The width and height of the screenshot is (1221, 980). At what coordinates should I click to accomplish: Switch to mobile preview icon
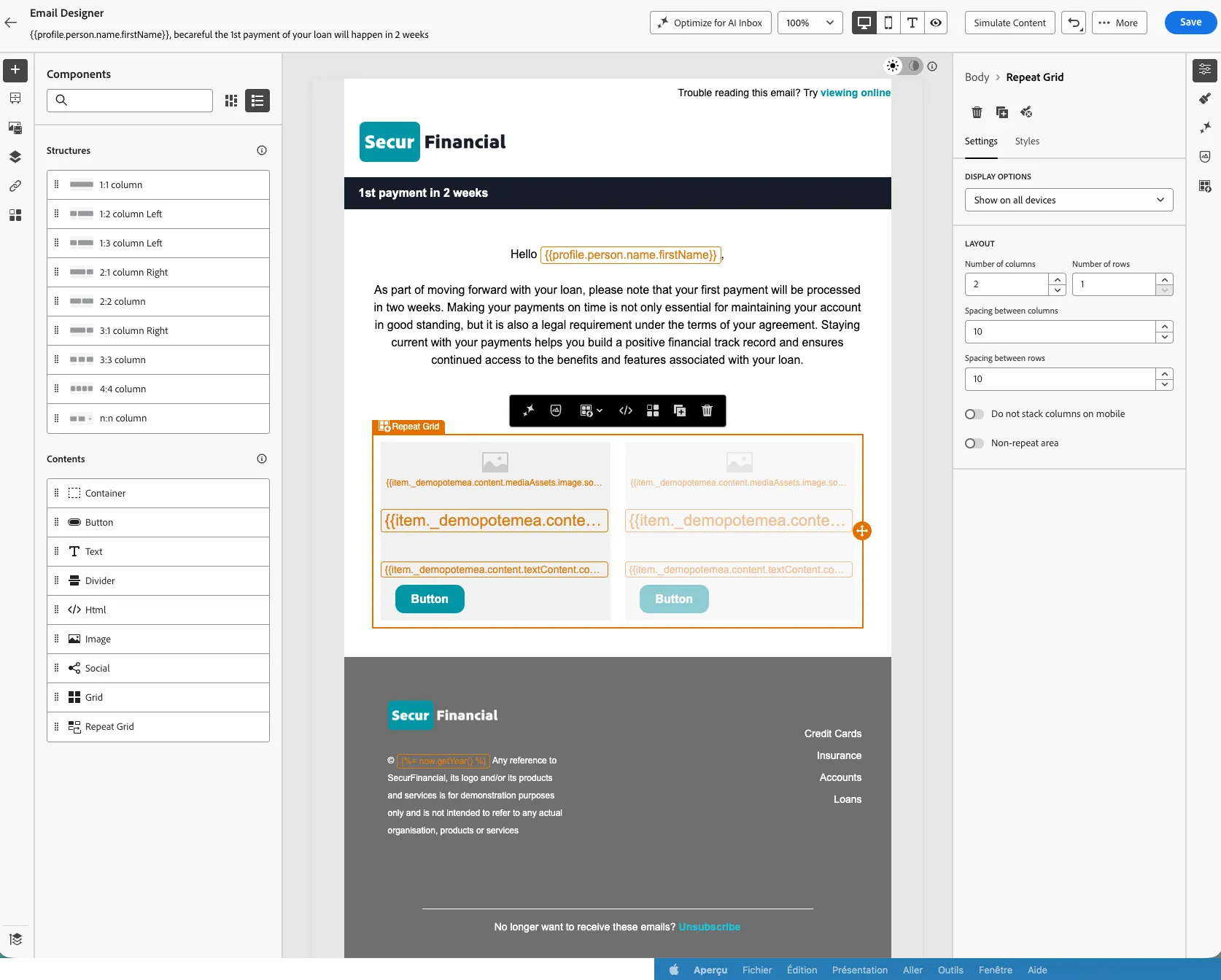click(x=888, y=23)
